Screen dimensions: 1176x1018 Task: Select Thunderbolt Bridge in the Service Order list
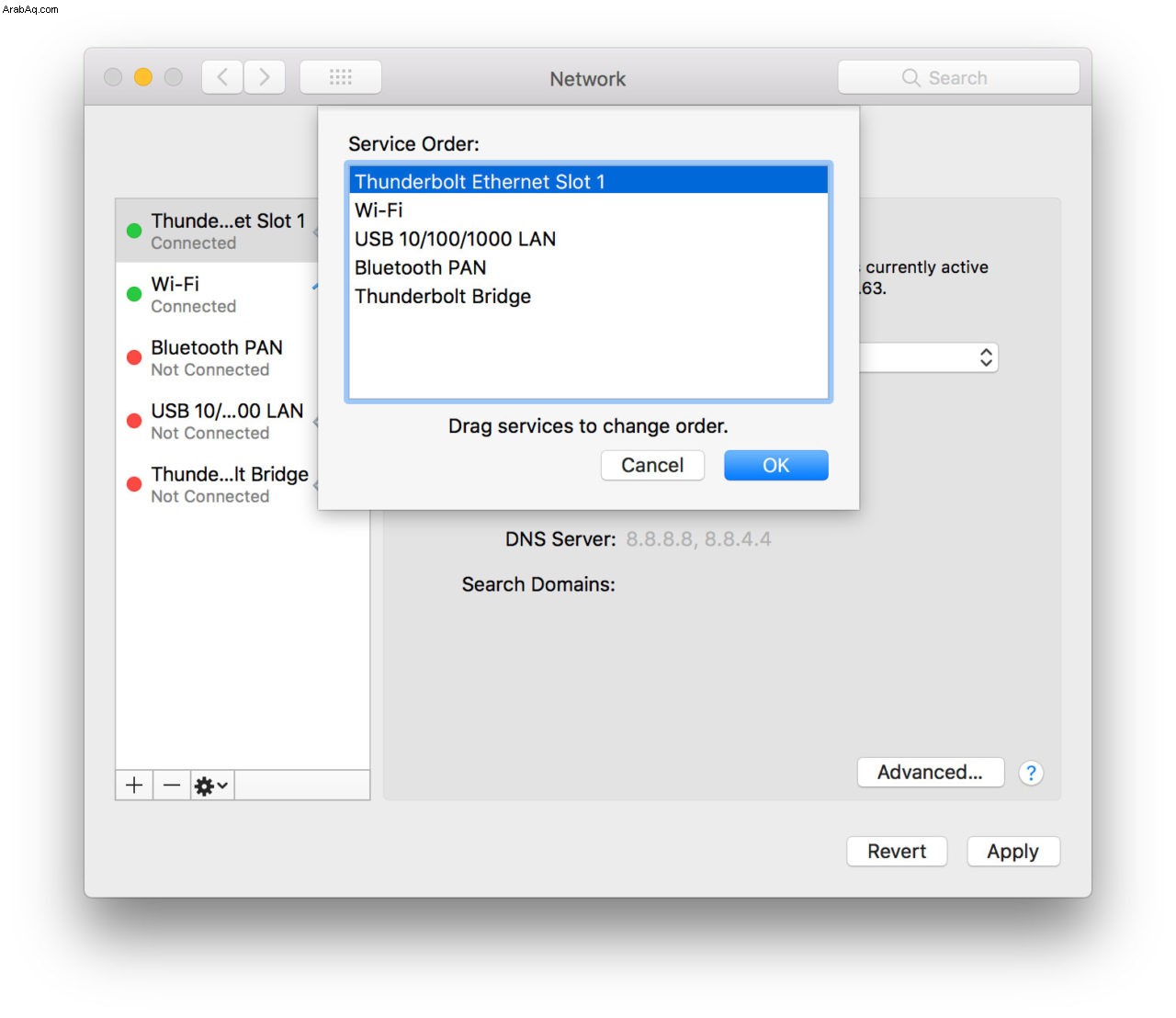(588, 296)
